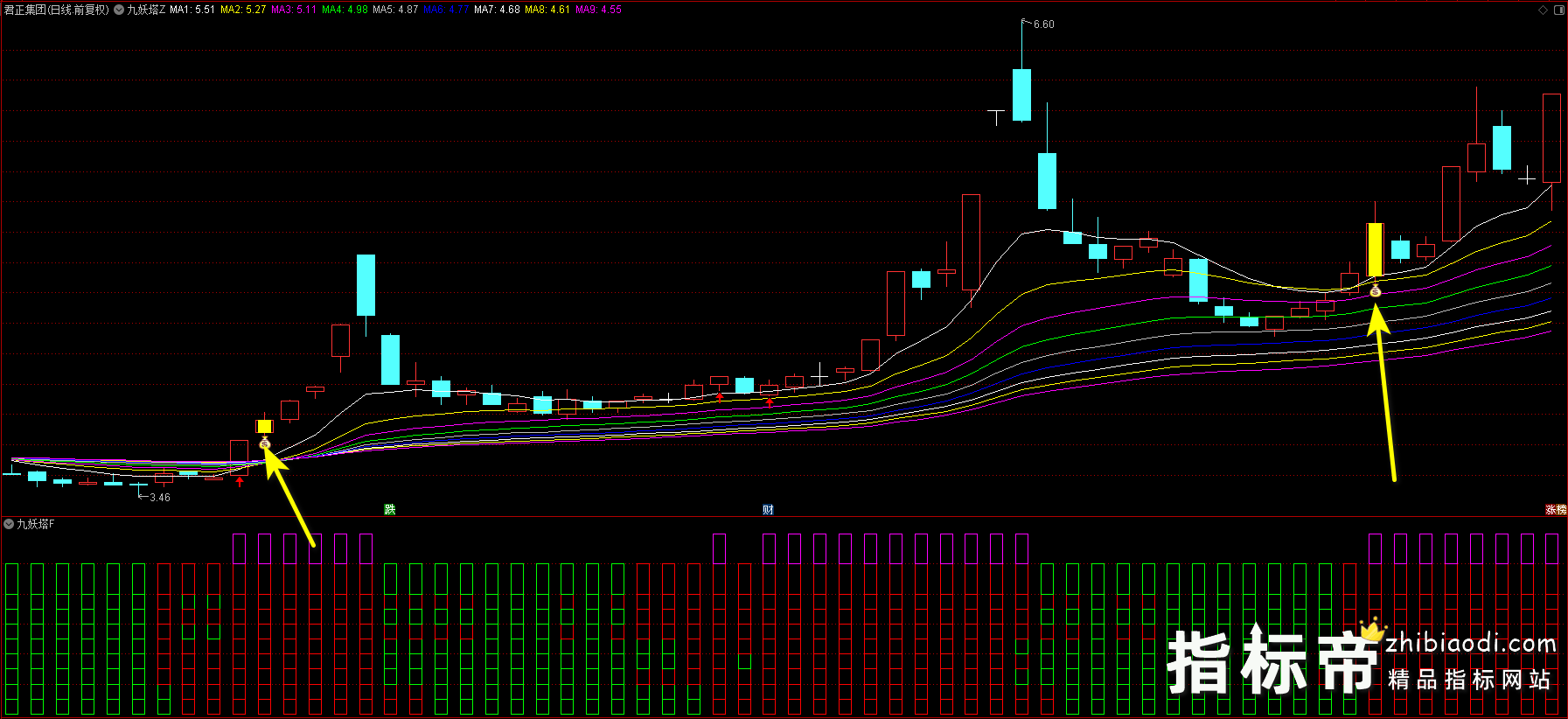This screenshot has height=719, width=1568.
Task: Click the blue 财 event marker
Action: pos(768,509)
